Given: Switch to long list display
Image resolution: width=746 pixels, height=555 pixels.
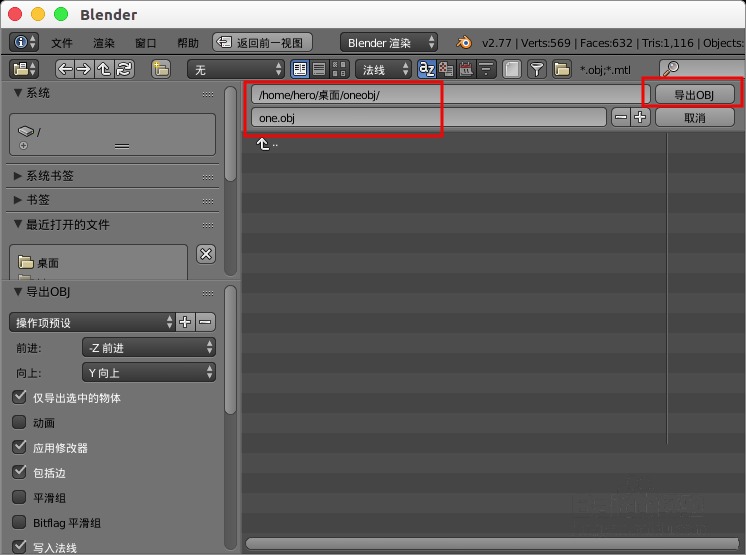Looking at the screenshot, I should tap(319, 69).
